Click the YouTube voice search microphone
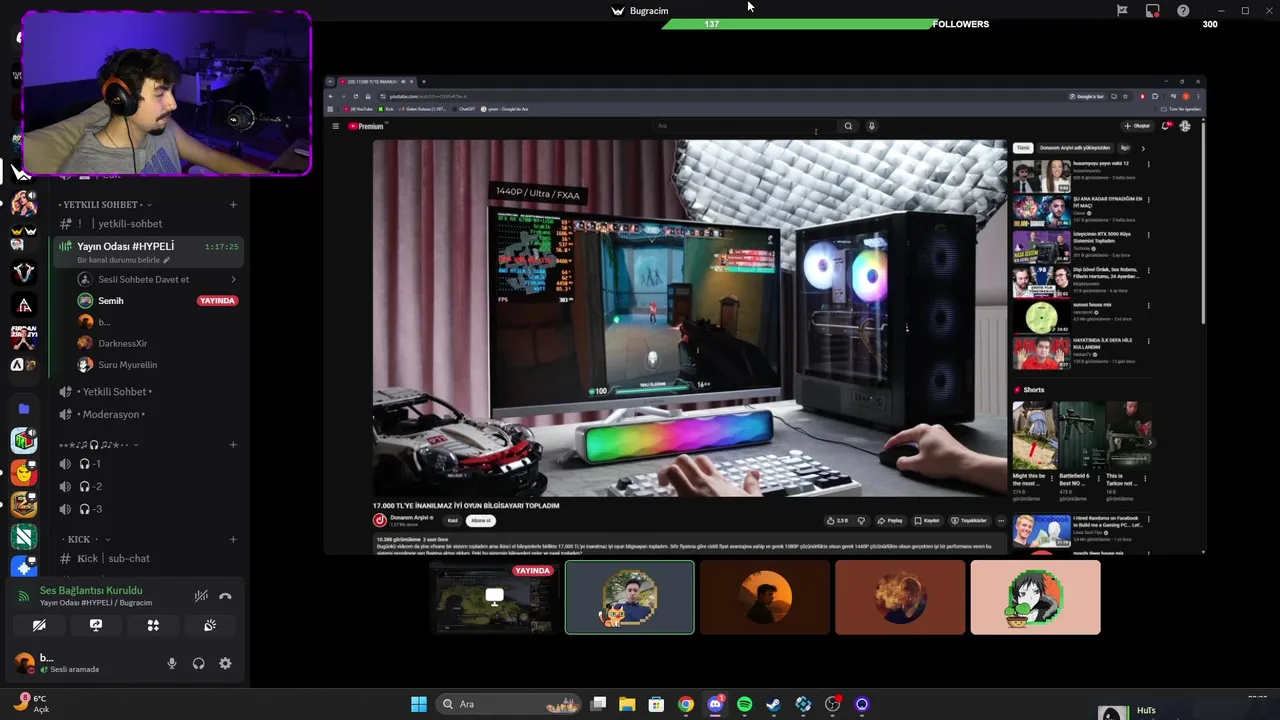This screenshot has width=1280, height=720. [871, 126]
